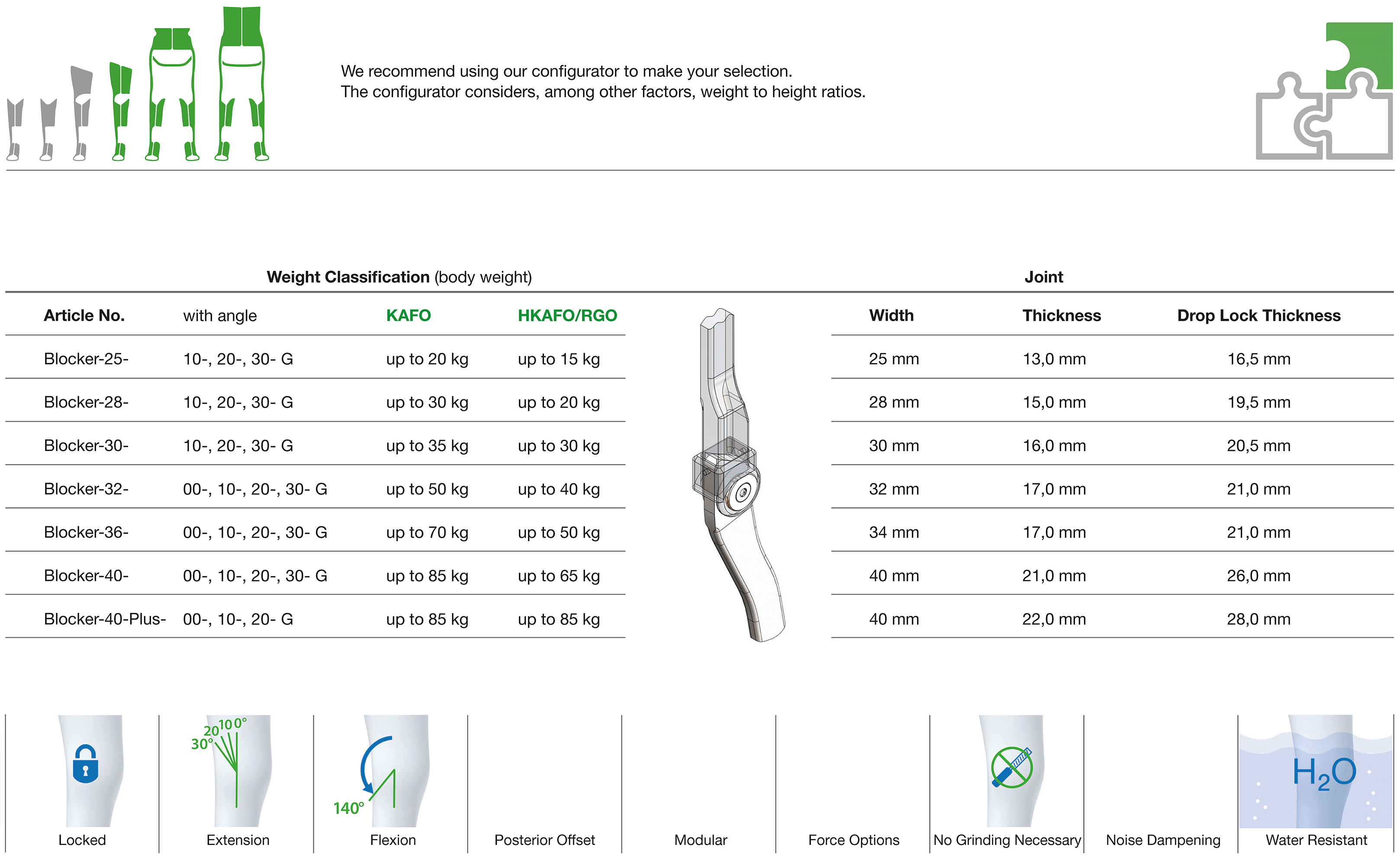Click the 'up to 15 kg' HKAFO value

[558, 359]
